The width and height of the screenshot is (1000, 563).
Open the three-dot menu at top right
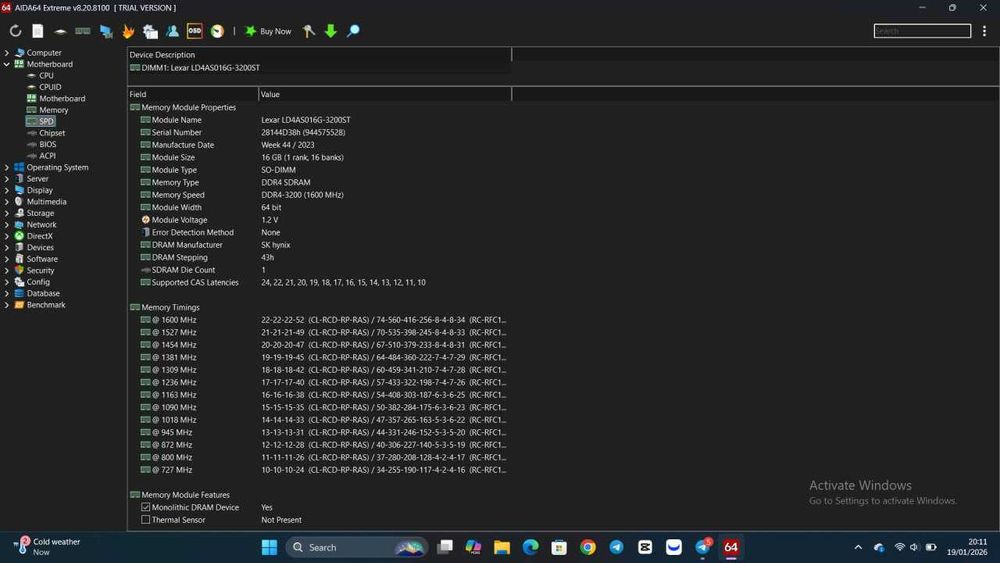(984, 31)
